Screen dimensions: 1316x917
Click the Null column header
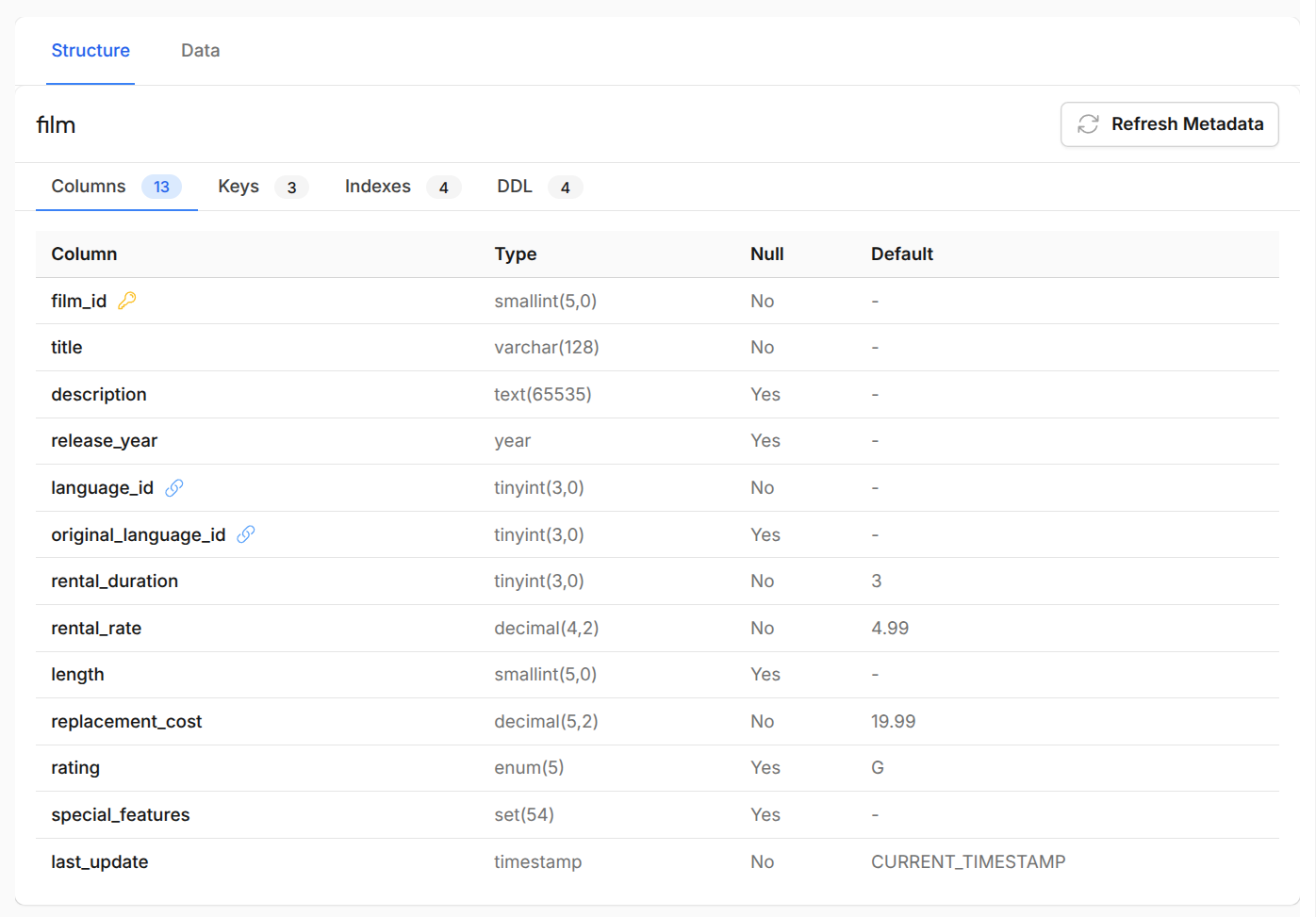(766, 254)
